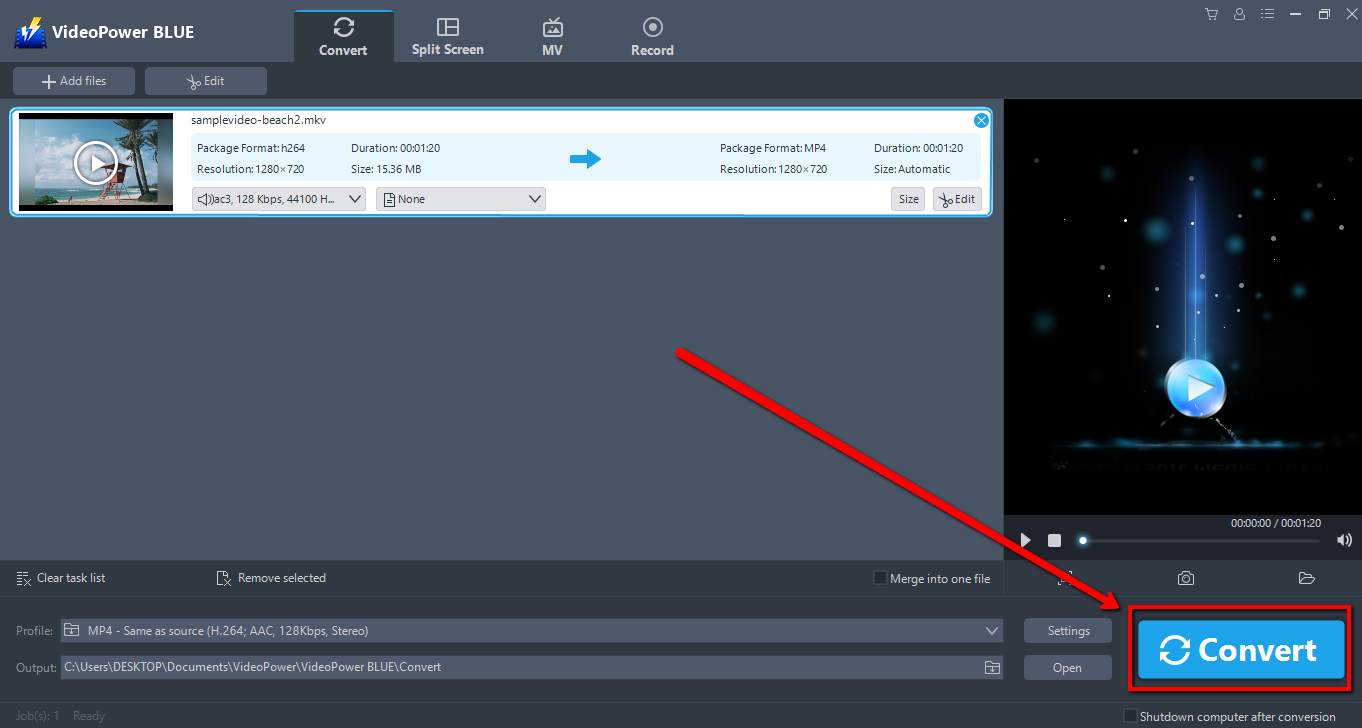1362x728 pixels.
Task: Expand the subtitle dropdown labeled None
Action: 460,198
